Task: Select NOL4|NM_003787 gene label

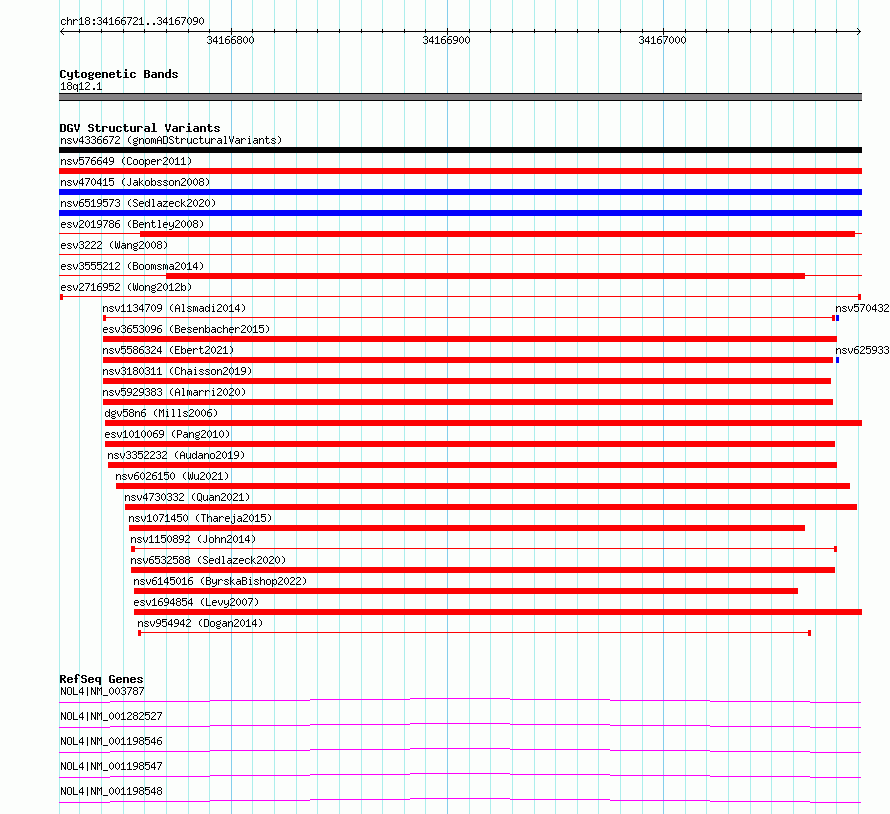Action: tap(102, 691)
